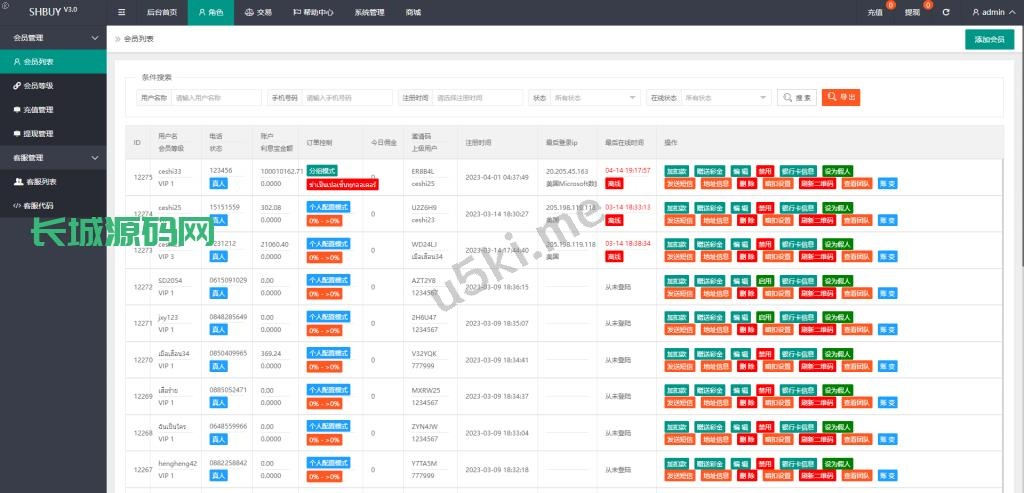Open 会员等级 in the sidebar
Screen dimensions: 1024x493
[x=39, y=85]
